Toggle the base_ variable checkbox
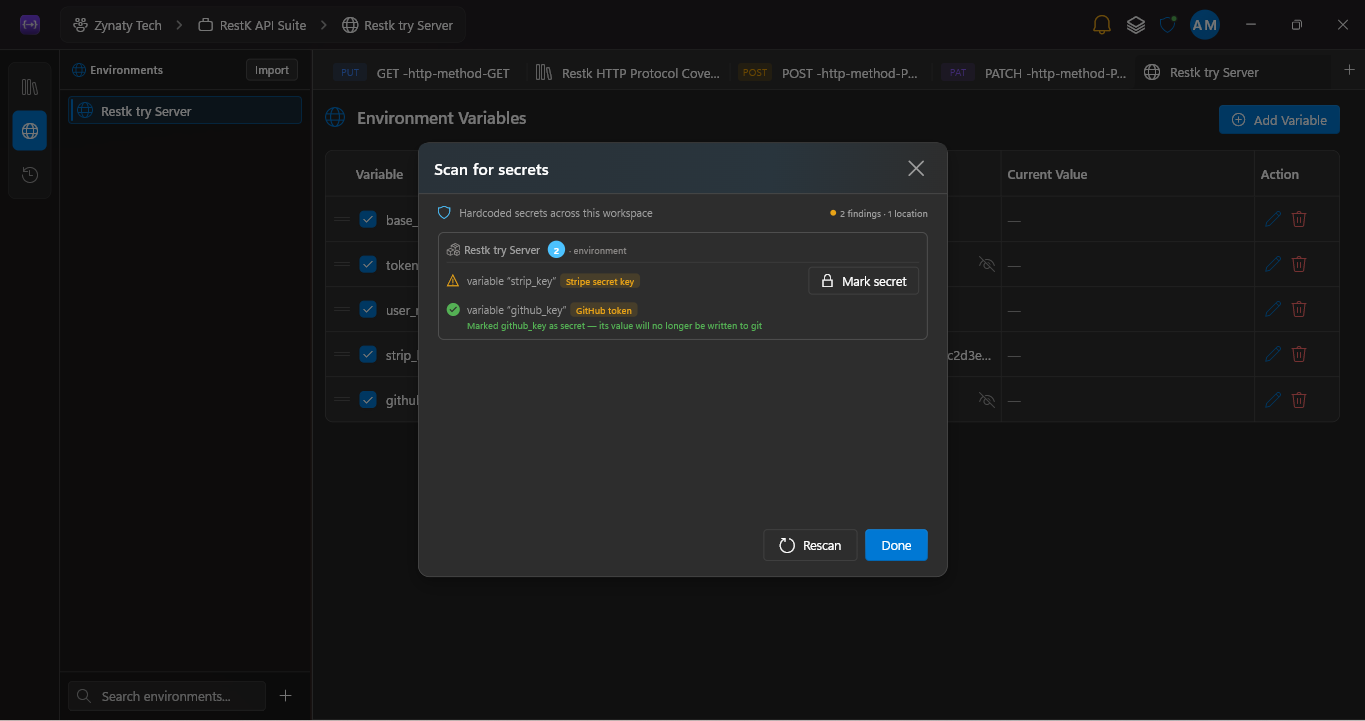Image resolution: width=1365 pixels, height=721 pixels. click(368, 219)
